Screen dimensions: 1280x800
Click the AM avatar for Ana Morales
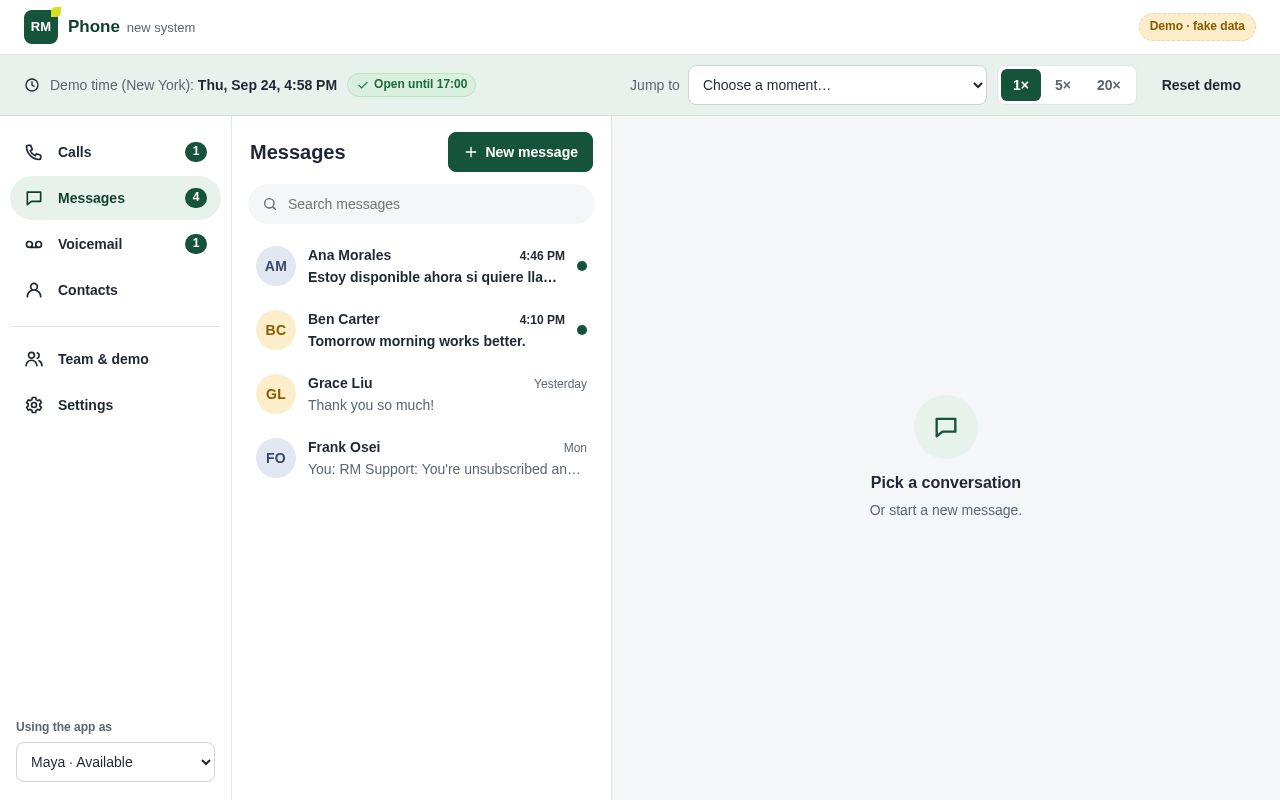point(276,266)
